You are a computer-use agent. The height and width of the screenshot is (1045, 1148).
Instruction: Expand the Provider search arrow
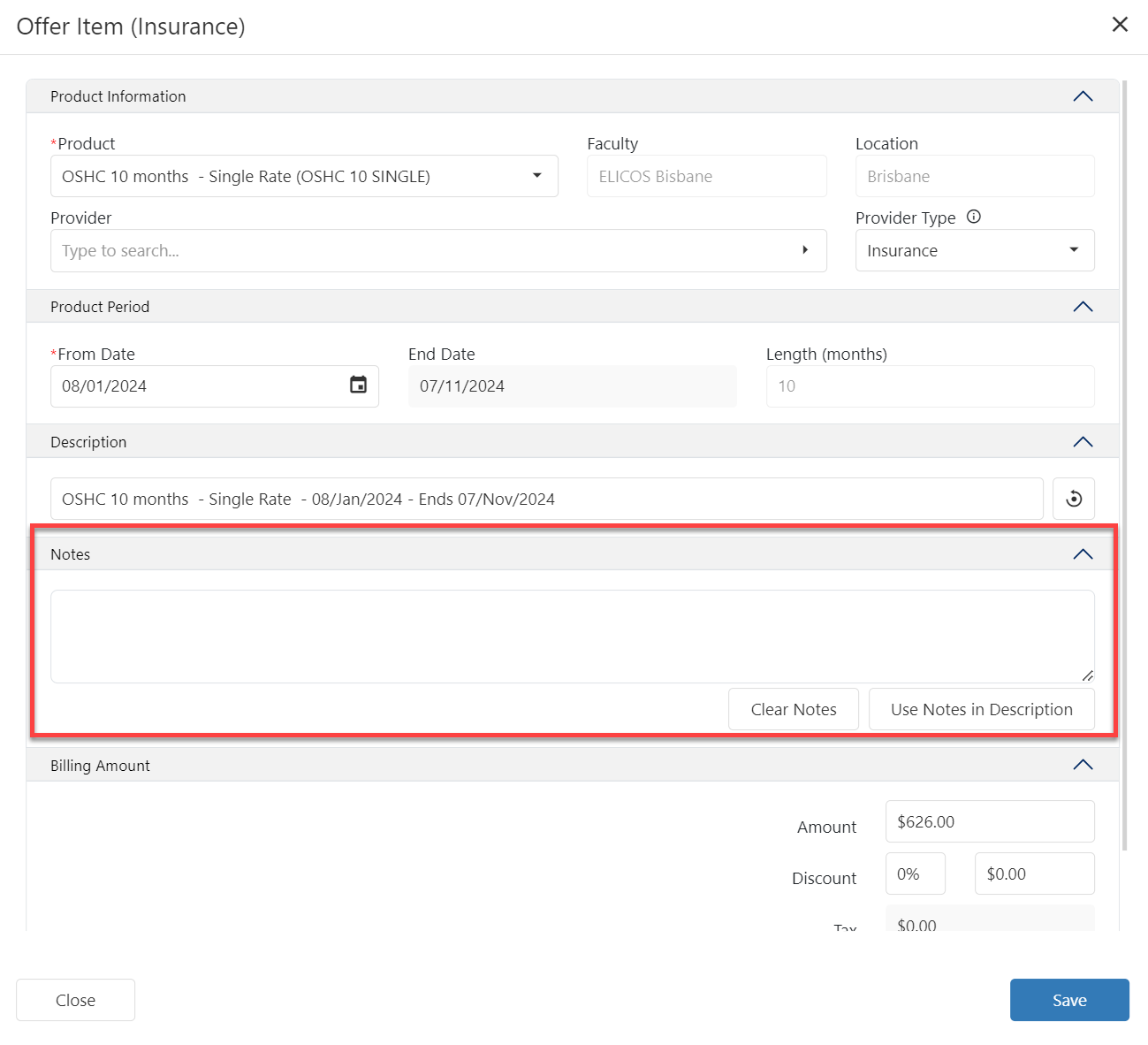(x=805, y=250)
